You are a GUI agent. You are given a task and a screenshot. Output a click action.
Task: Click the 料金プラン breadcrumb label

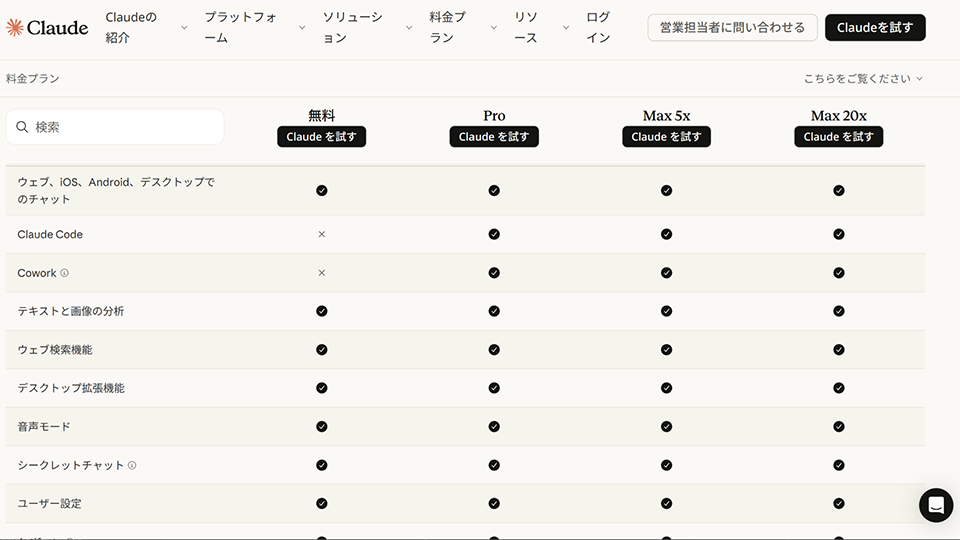[33, 78]
